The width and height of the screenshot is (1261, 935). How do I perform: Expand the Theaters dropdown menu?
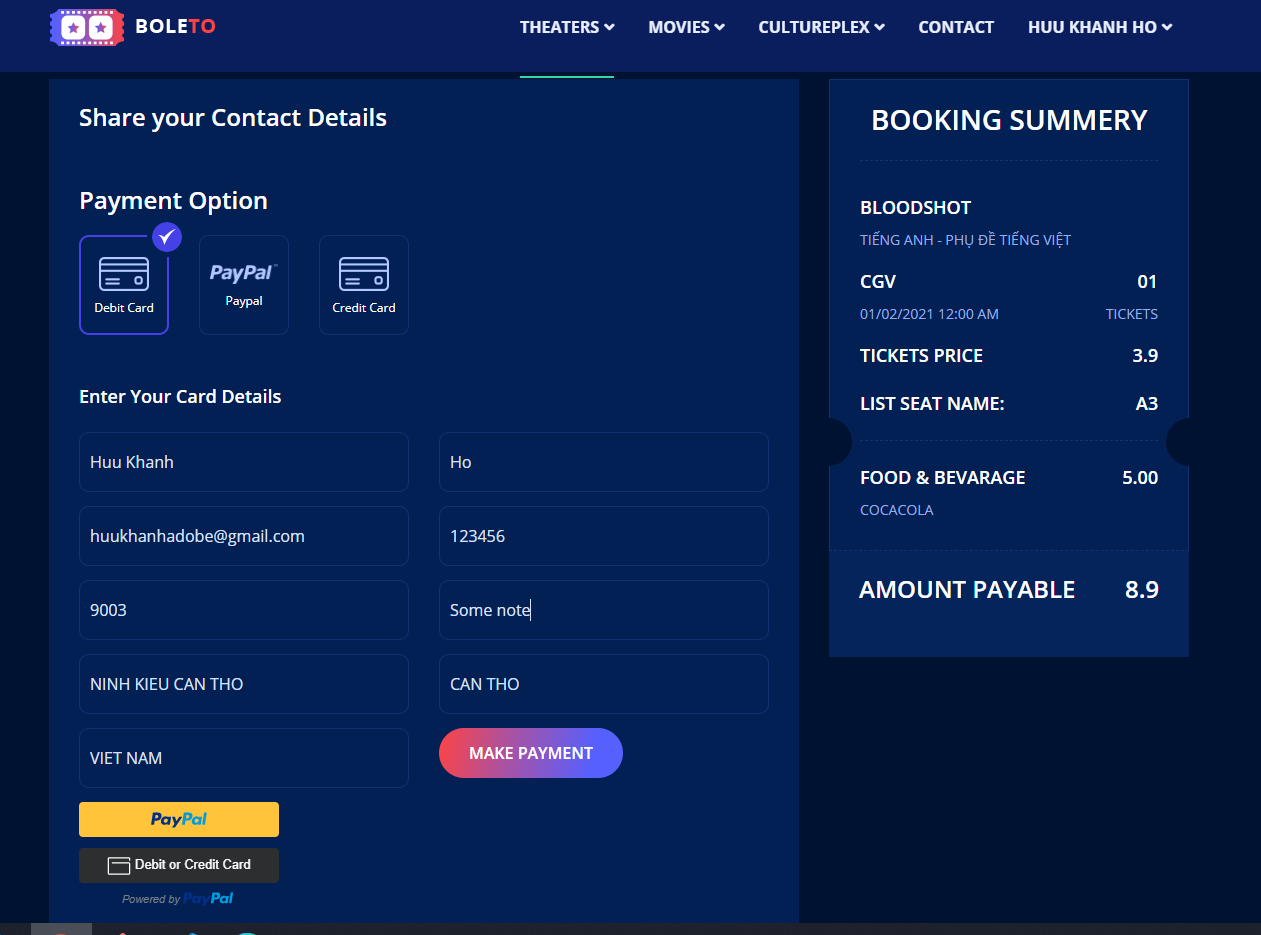[566, 27]
